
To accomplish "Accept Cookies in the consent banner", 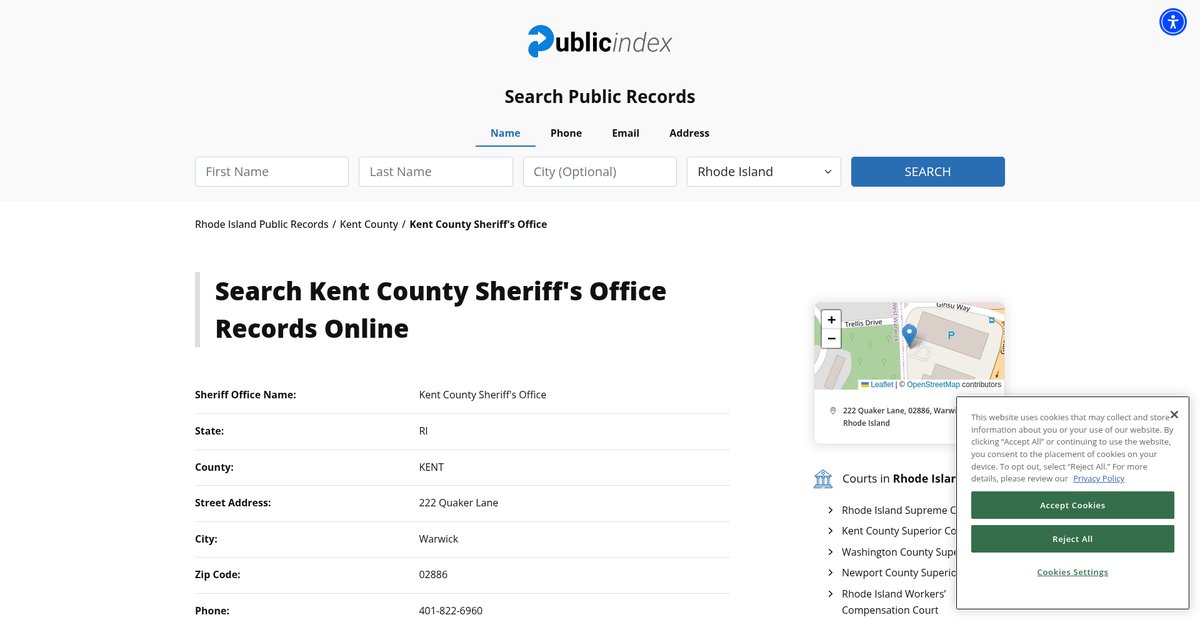I will coord(1072,505).
